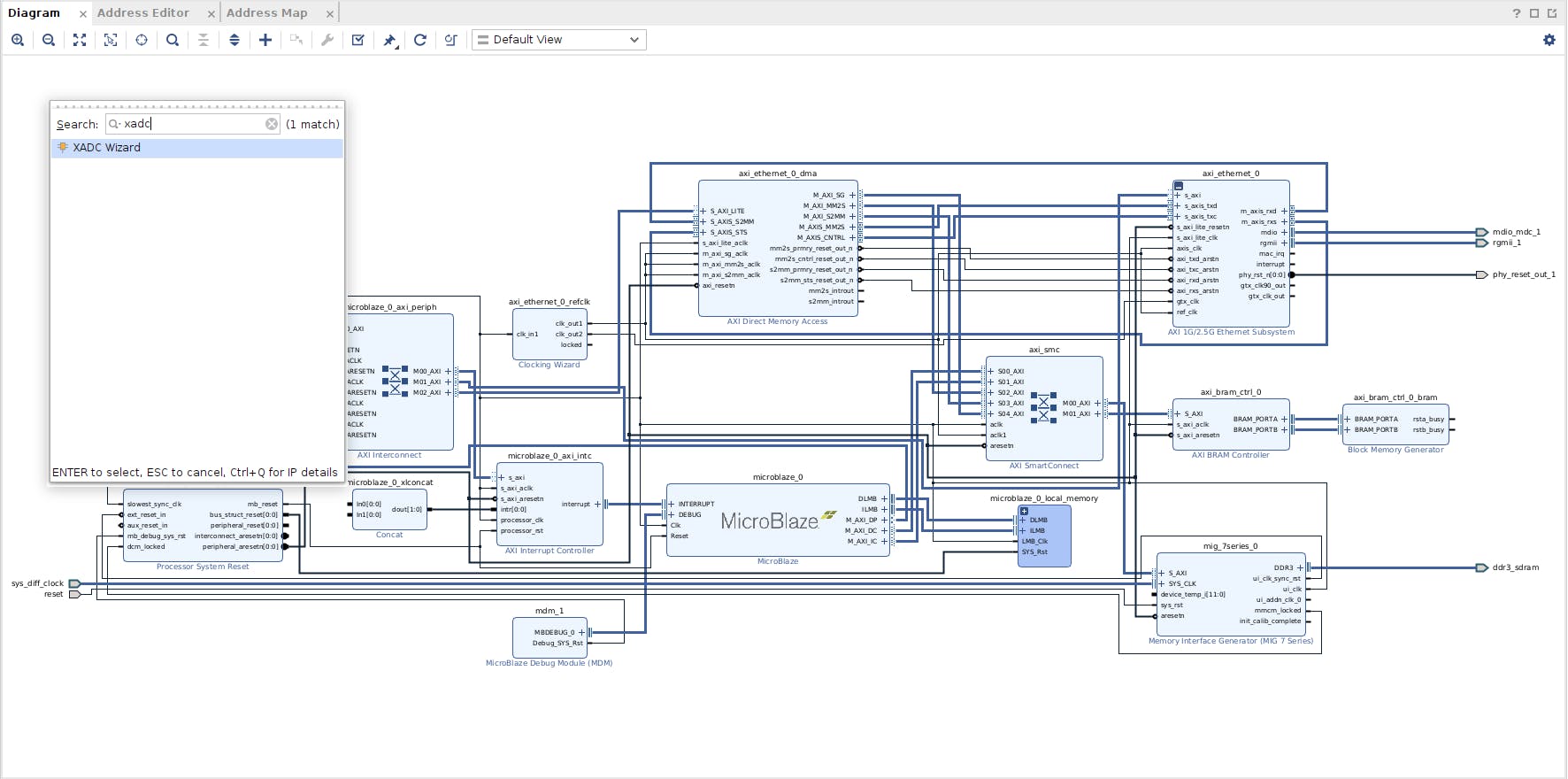Image resolution: width=1568 pixels, height=779 pixels.
Task: Click the MicroBlaze logo in the microblaze_0 block
Action: [x=778, y=521]
